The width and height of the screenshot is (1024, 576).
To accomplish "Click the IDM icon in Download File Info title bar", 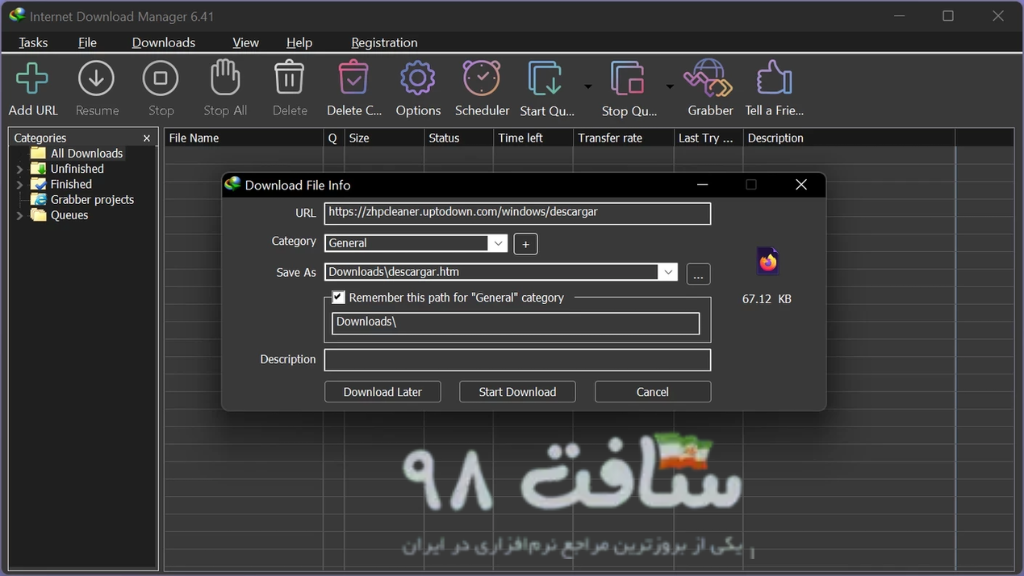I will pyautogui.click(x=232, y=184).
